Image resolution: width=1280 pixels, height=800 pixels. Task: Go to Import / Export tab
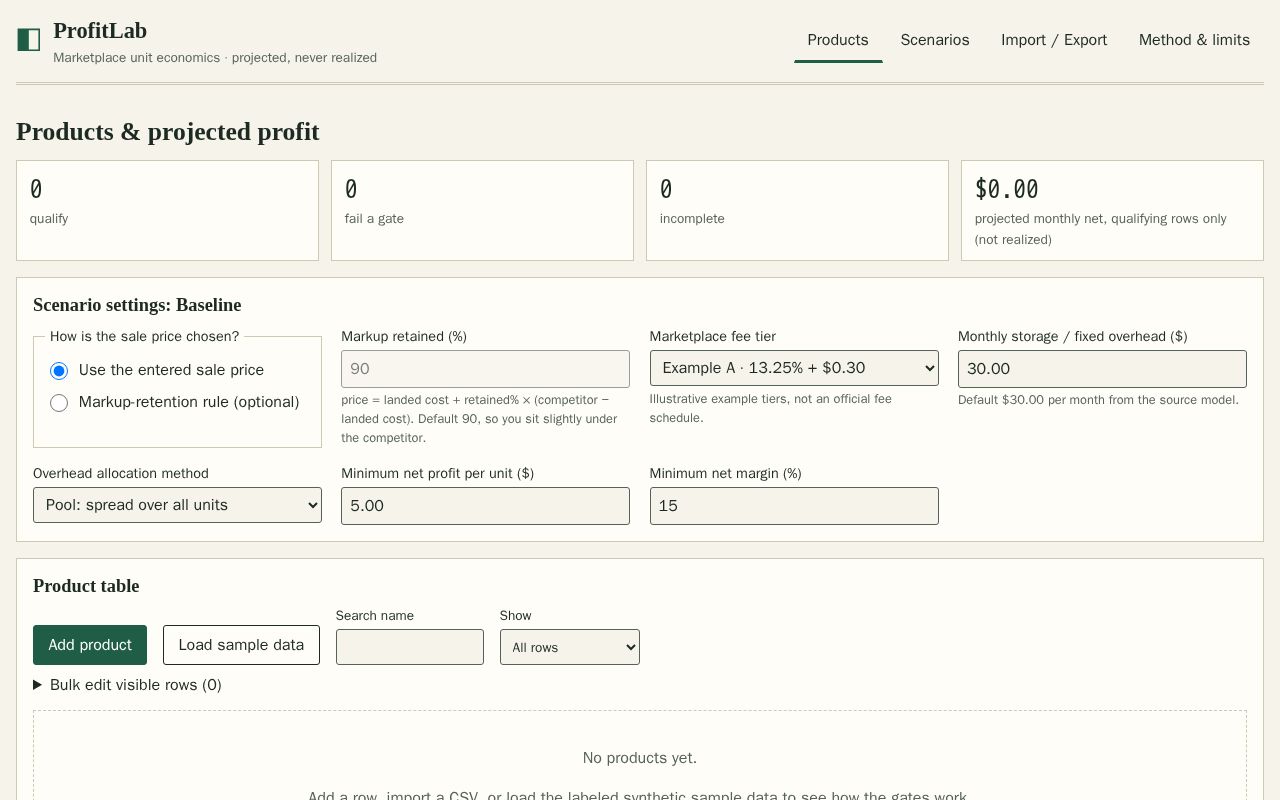1054,40
